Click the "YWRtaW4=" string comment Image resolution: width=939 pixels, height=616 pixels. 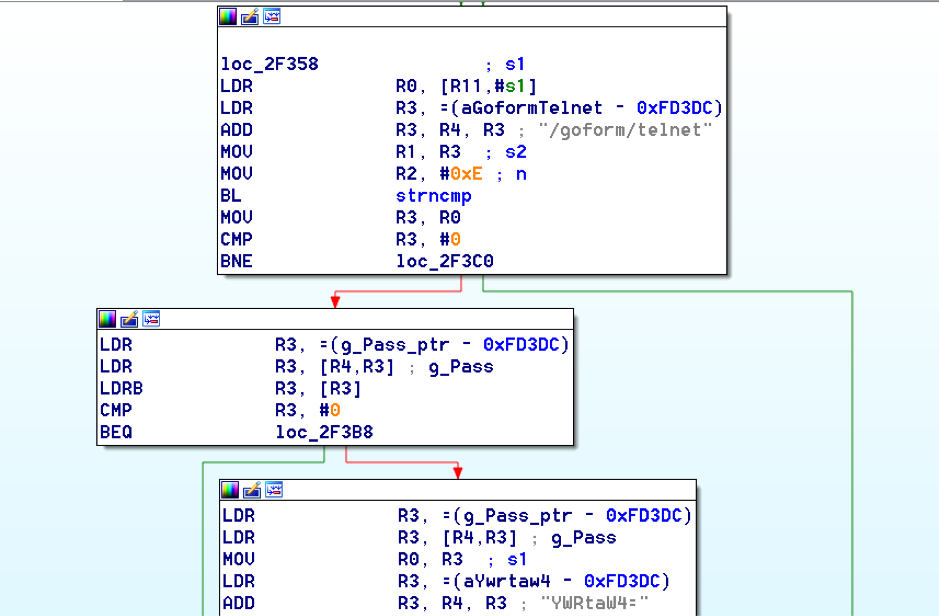coord(595,603)
